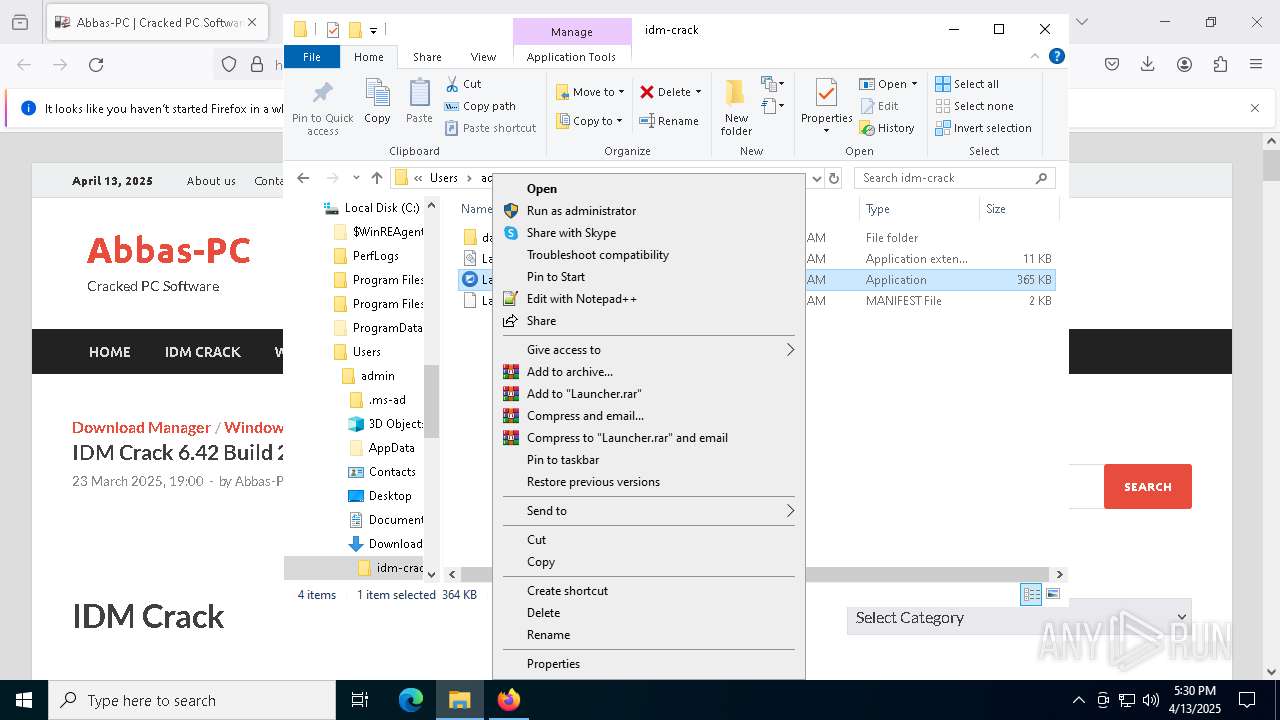This screenshot has height=720, width=1280.
Task: Choose Add to archive... entry
Action: [x=649, y=372]
